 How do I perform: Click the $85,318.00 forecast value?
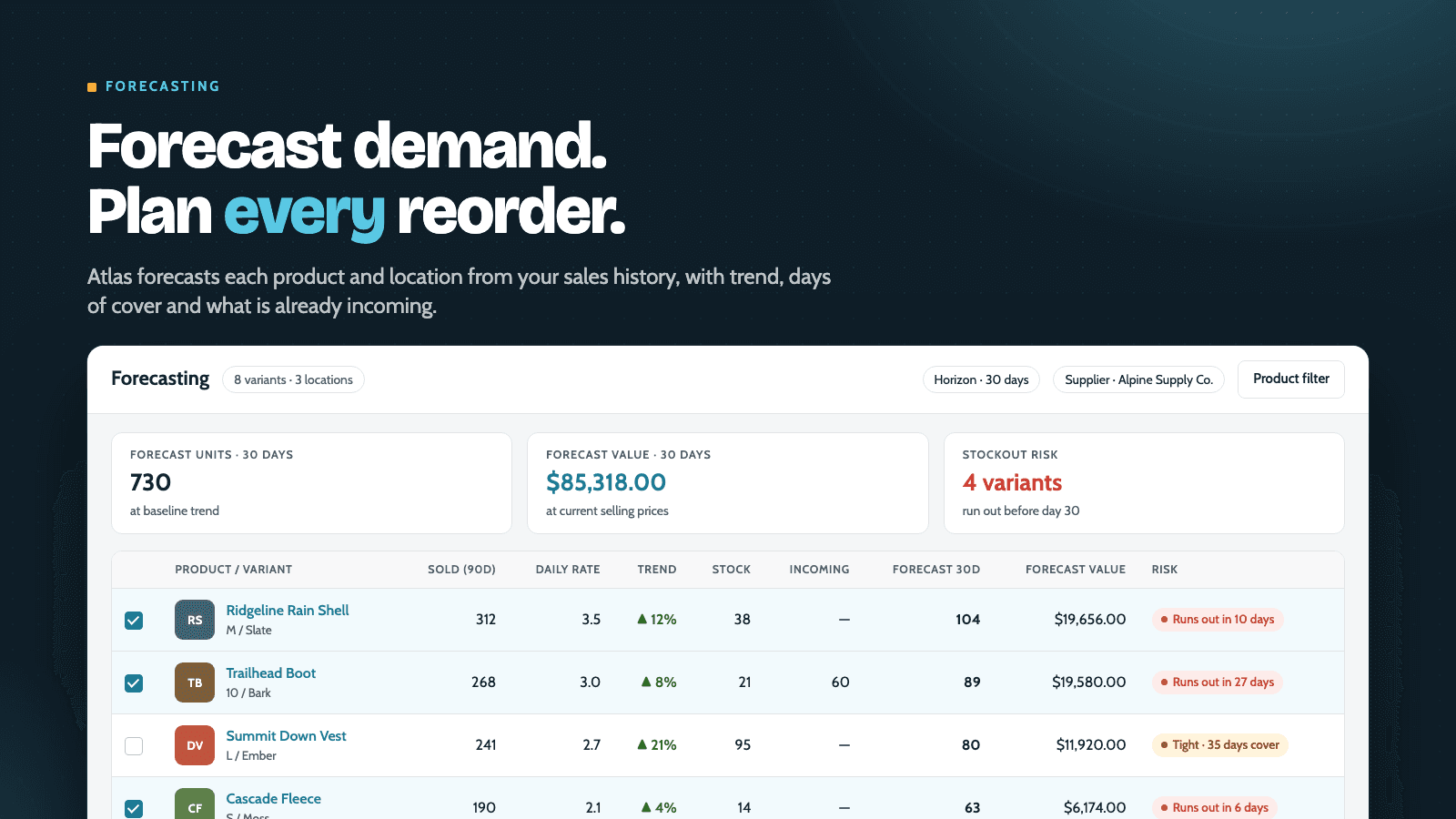pos(606,482)
